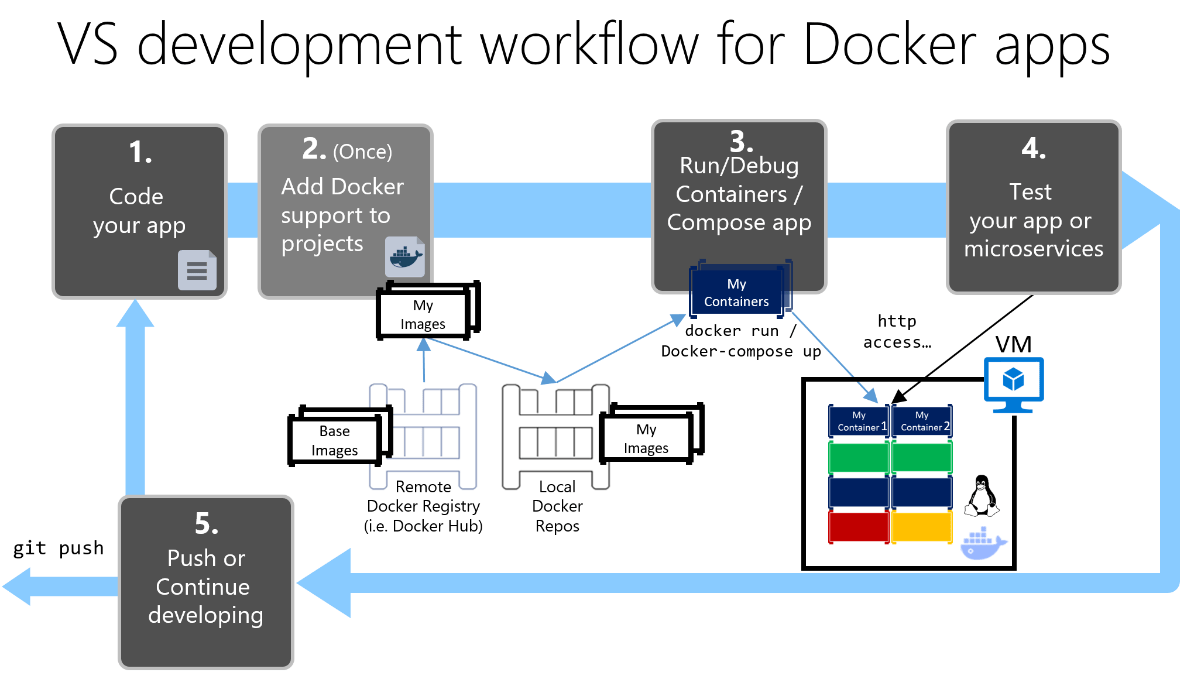Collapse the Local Docker Repos group
Image resolution: width=1194 pixels, height=679 pixels.
(x=557, y=435)
